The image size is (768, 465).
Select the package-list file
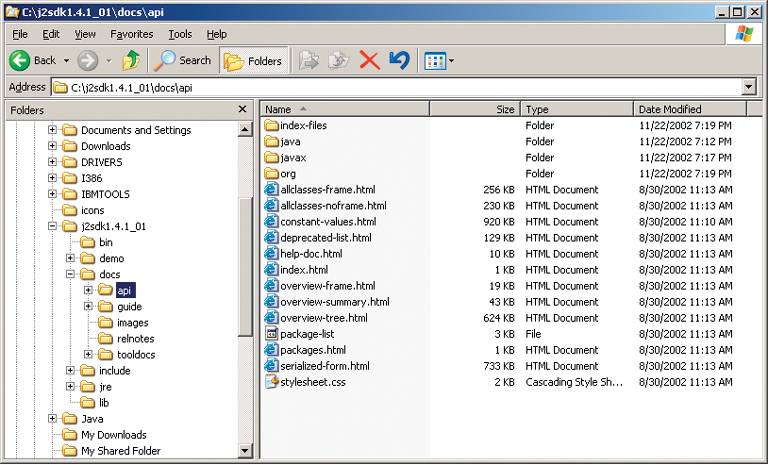[307, 334]
